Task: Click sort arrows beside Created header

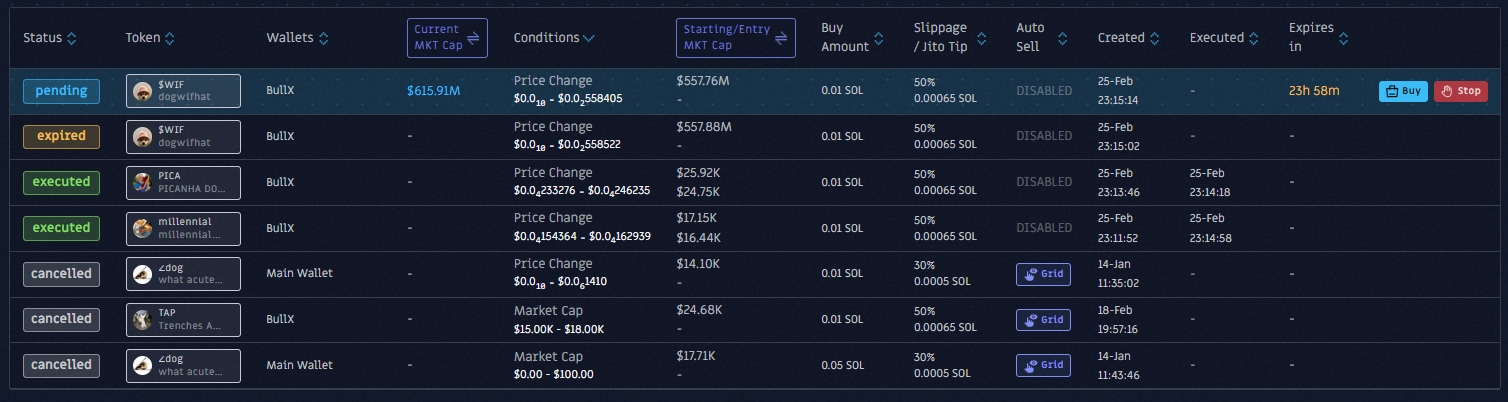Action: tap(1155, 38)
